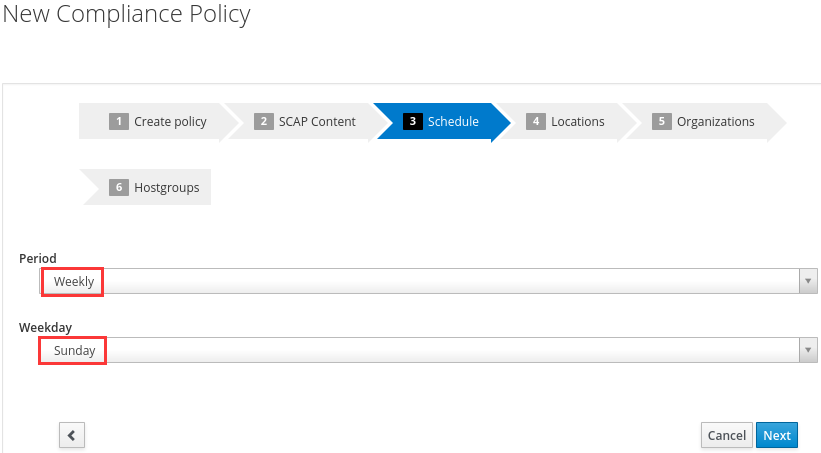Jump to the Locations step
This screenshot has width=821, height=453.
pos(577,122)
